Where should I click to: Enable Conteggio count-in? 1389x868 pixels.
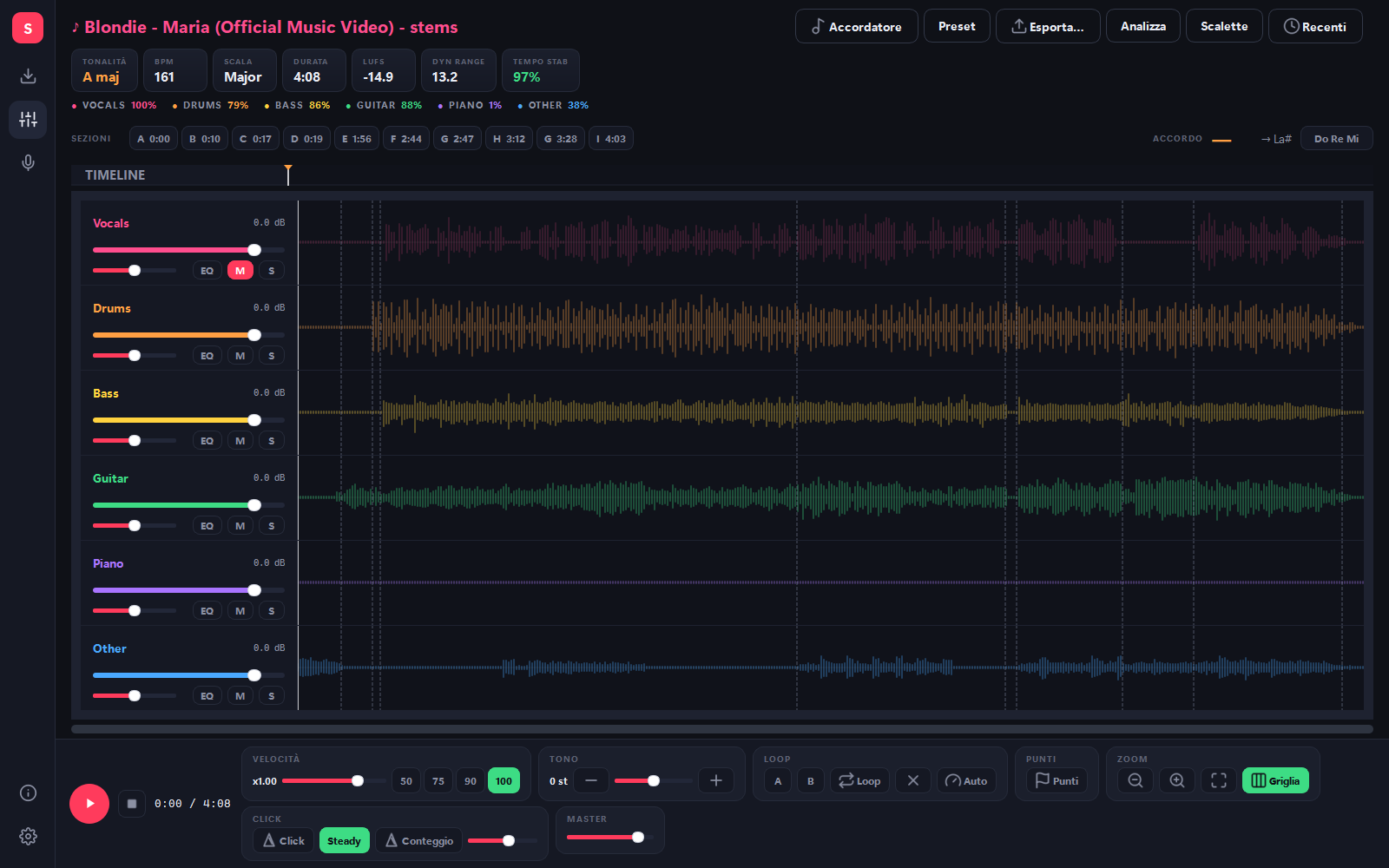pos(419,840)
